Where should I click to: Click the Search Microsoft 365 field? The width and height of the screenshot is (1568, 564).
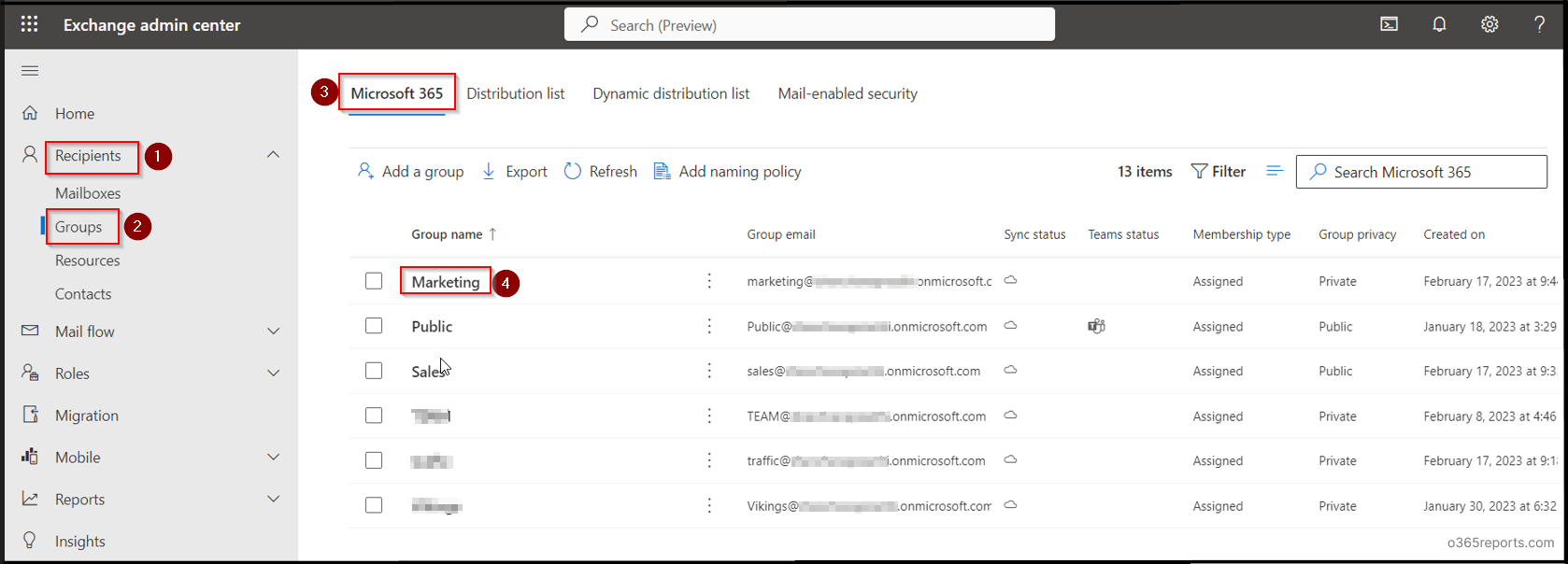pos(1430,172)
